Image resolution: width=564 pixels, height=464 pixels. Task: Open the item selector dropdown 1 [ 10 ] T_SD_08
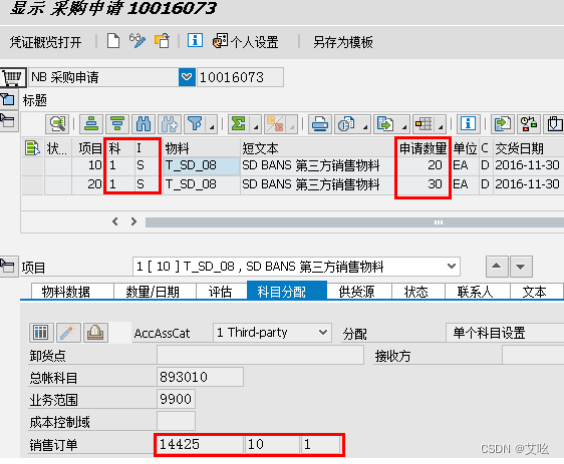pos(296,267)
